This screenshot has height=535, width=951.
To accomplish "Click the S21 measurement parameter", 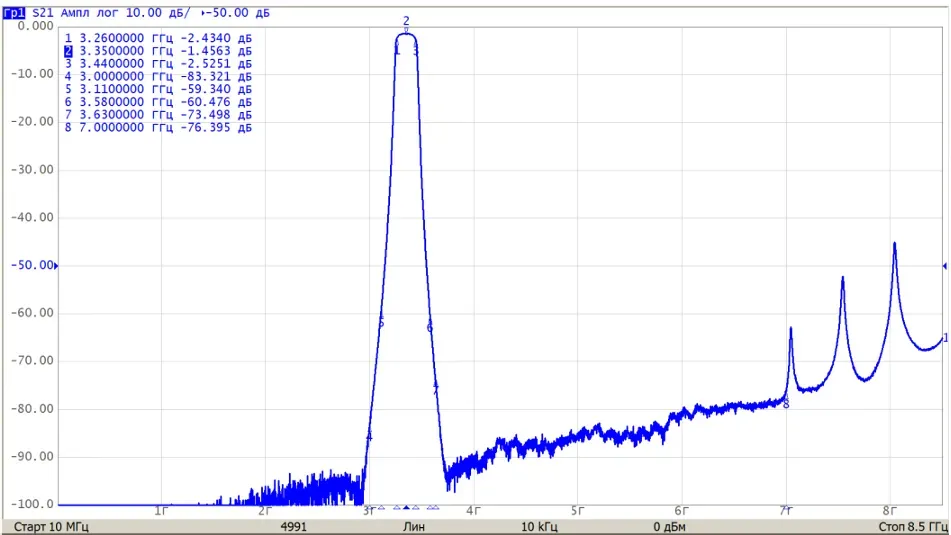I will [x=43, y=13].
